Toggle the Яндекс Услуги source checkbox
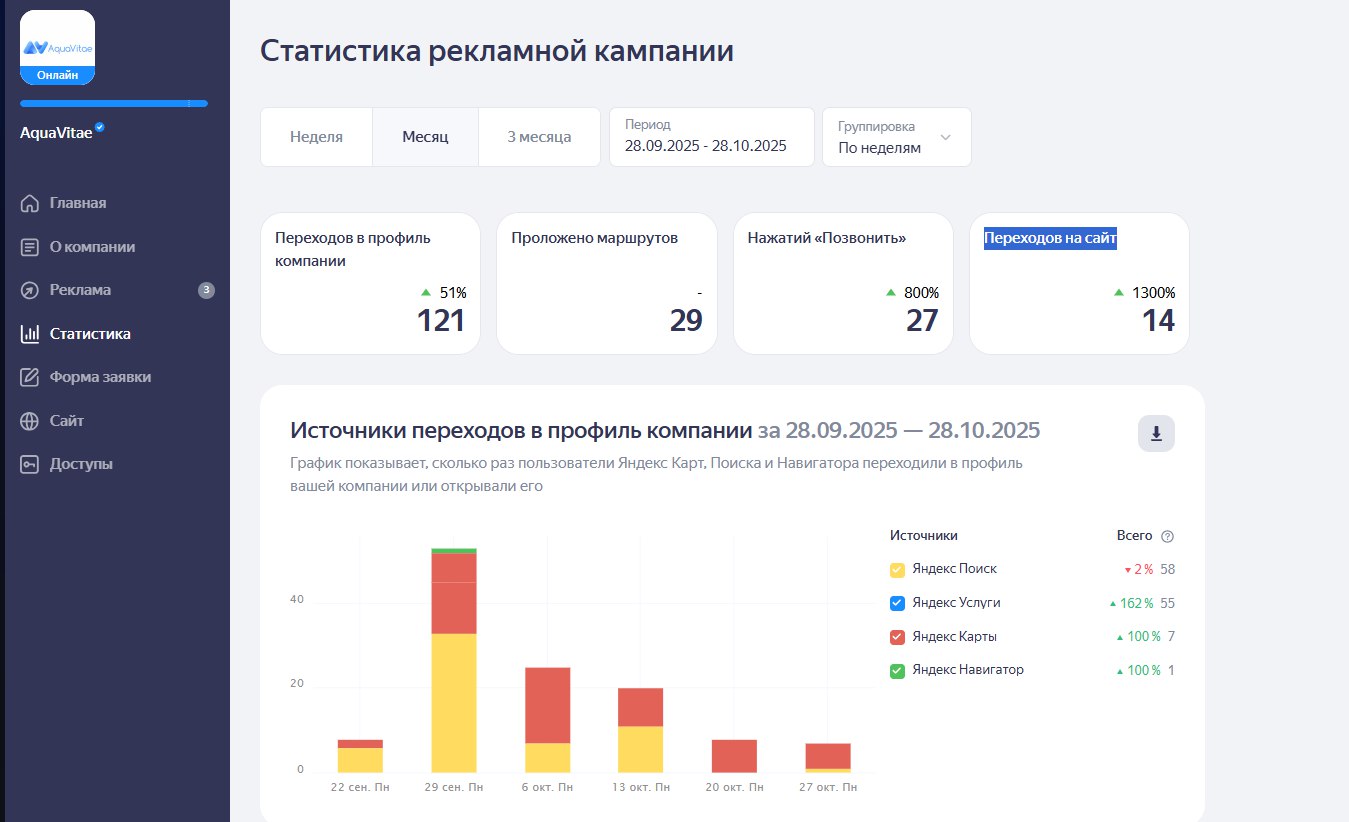The width and height of the screenshot is (1349, 822). tap(898, 603)
